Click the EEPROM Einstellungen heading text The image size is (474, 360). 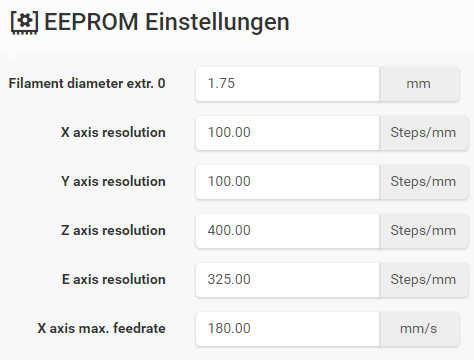(x=167, y=22)
